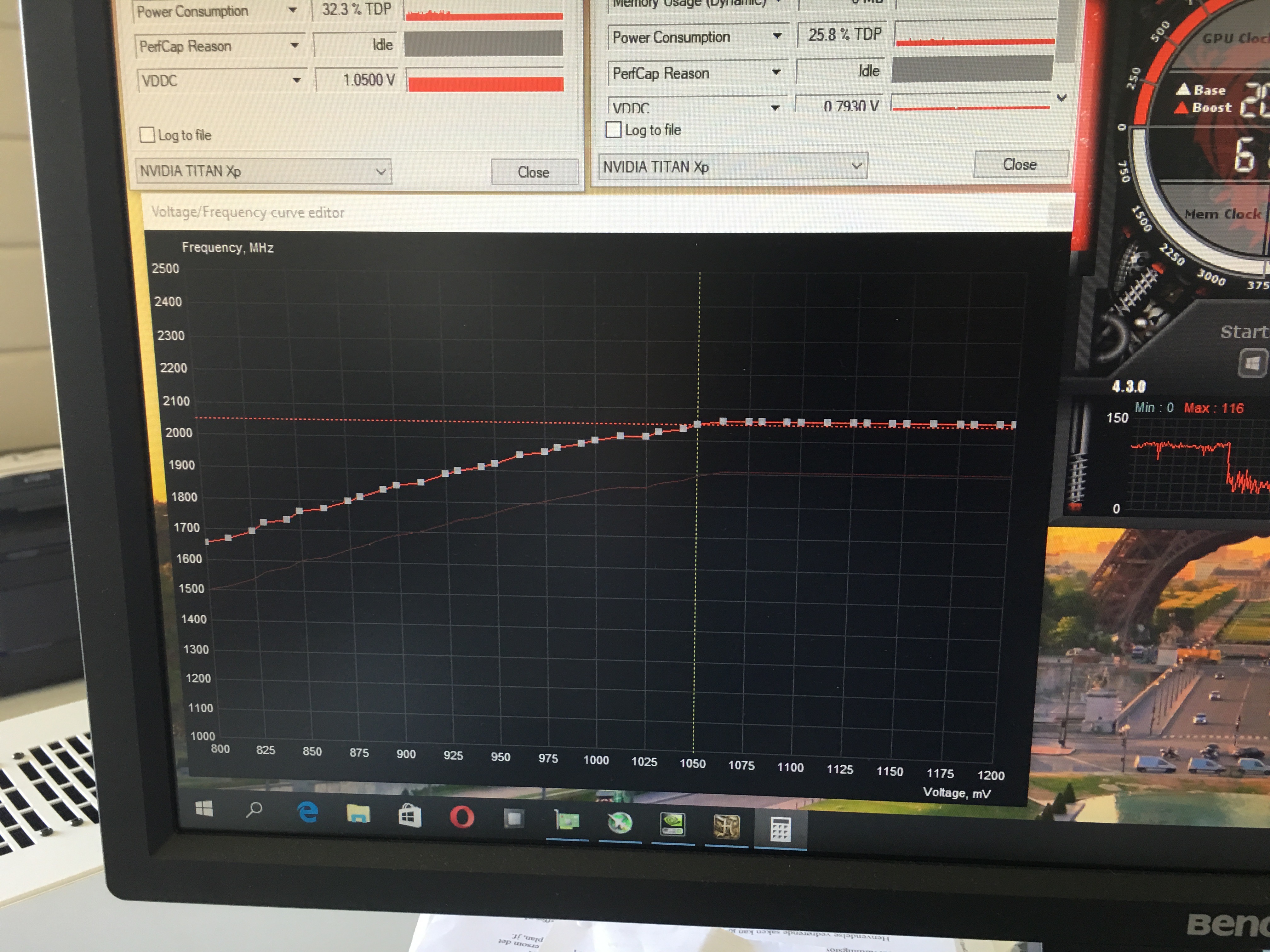Switch to GPU-Z graphics card taskbar icon

(x=567, y=821)
